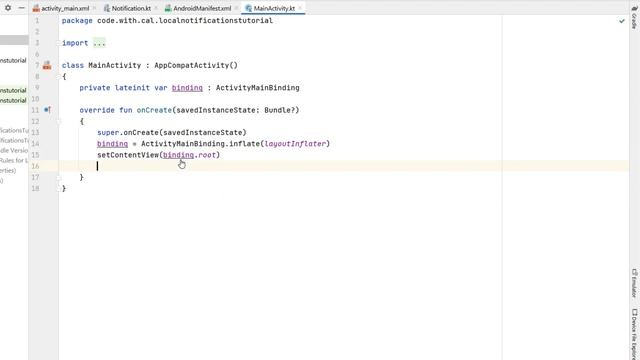Open the project panel settings gear
Screen dimensions: 640x360
(8, 8)
